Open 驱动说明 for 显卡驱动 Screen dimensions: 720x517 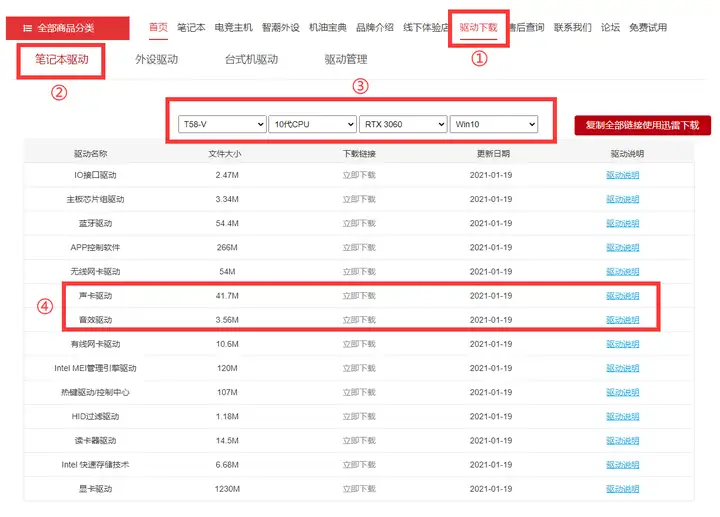click(623, 489)
